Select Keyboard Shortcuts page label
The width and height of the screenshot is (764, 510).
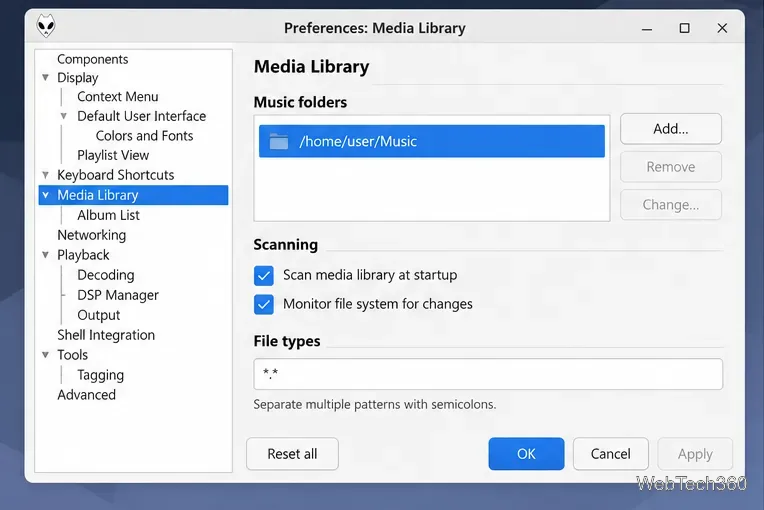tap(115, 174)
